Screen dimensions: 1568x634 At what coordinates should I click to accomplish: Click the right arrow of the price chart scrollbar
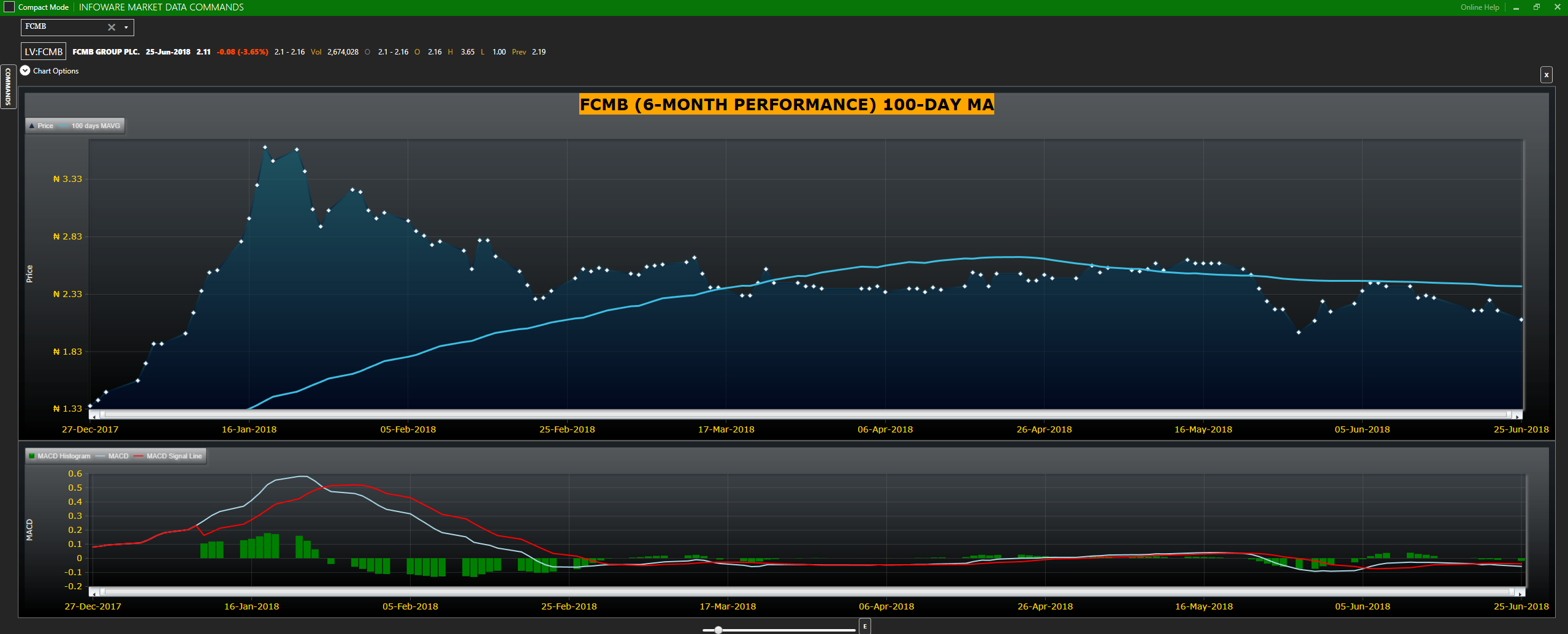pos(1517,415)
